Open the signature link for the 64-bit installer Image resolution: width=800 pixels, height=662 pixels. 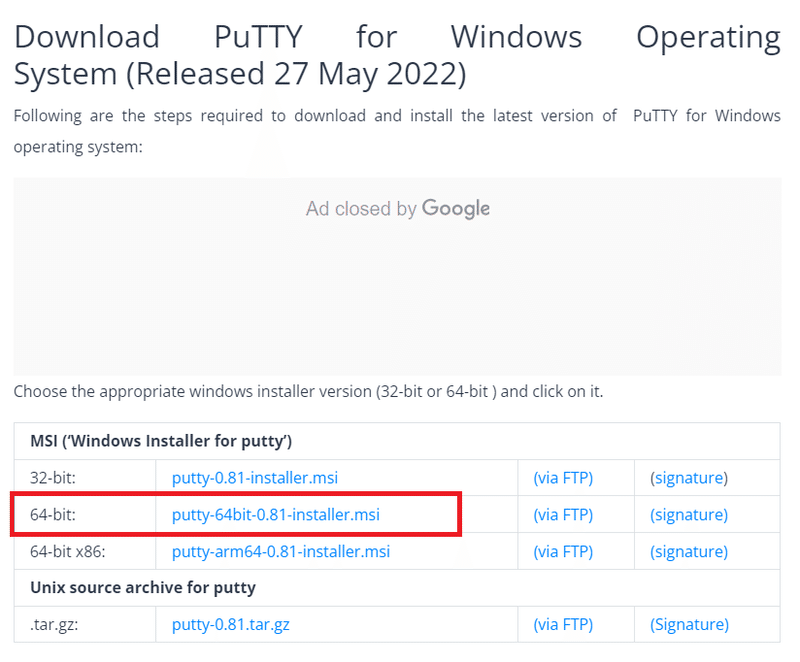[689, 515]
